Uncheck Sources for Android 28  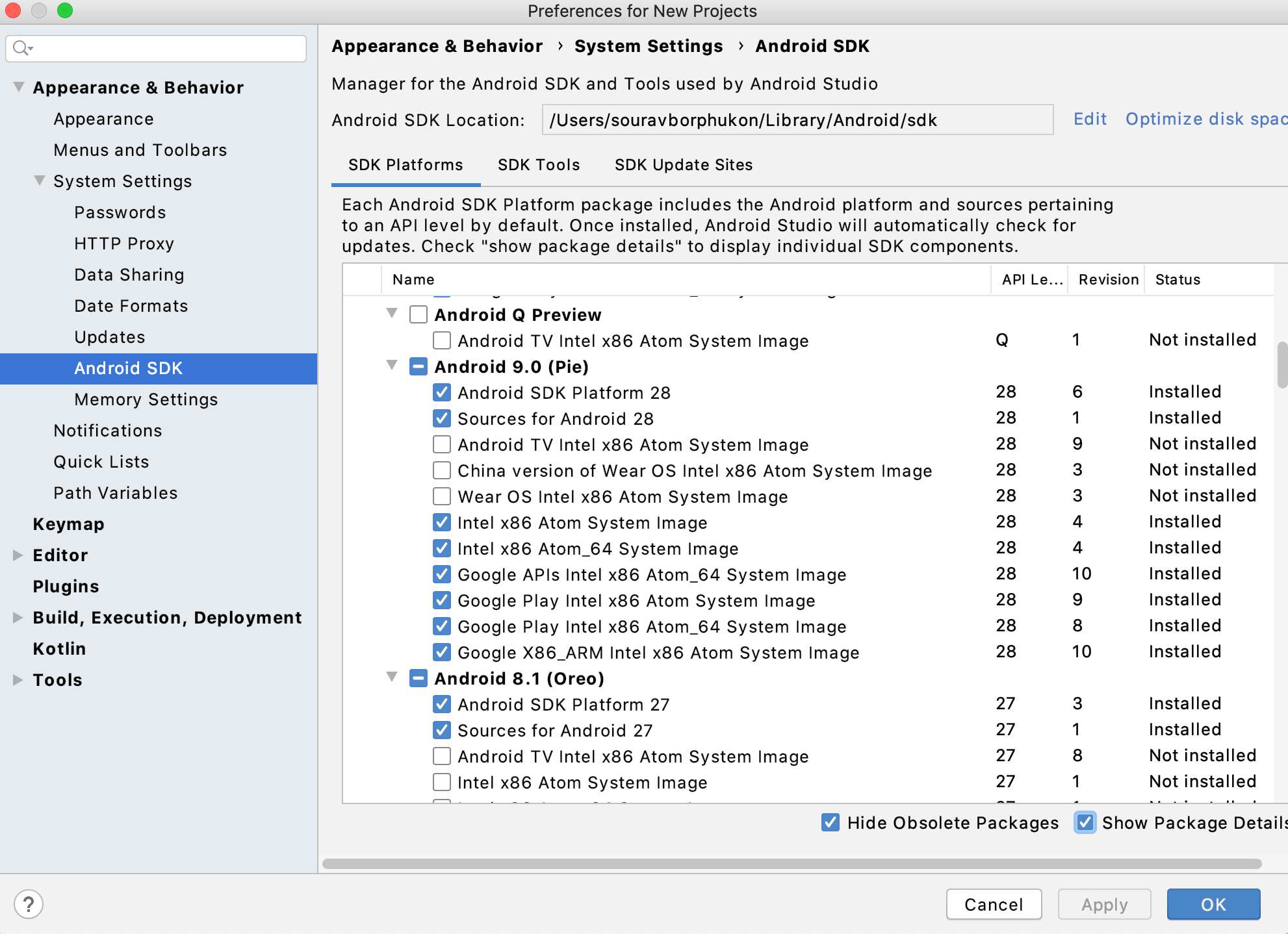coord(442,418)
